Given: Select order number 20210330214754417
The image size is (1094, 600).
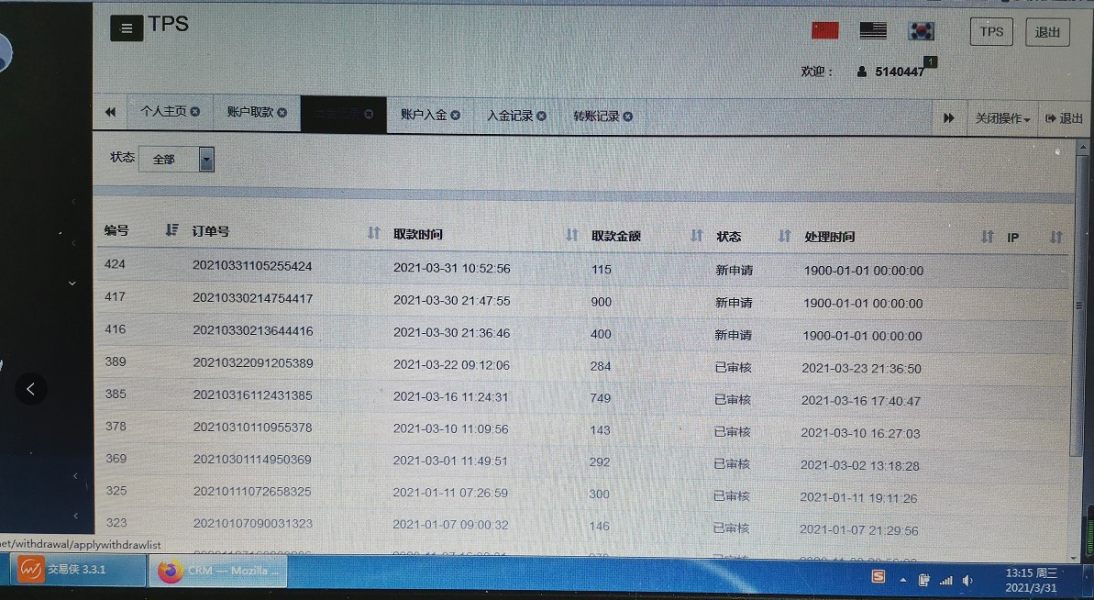Looking at the screenshot, I should coord(253,298).
